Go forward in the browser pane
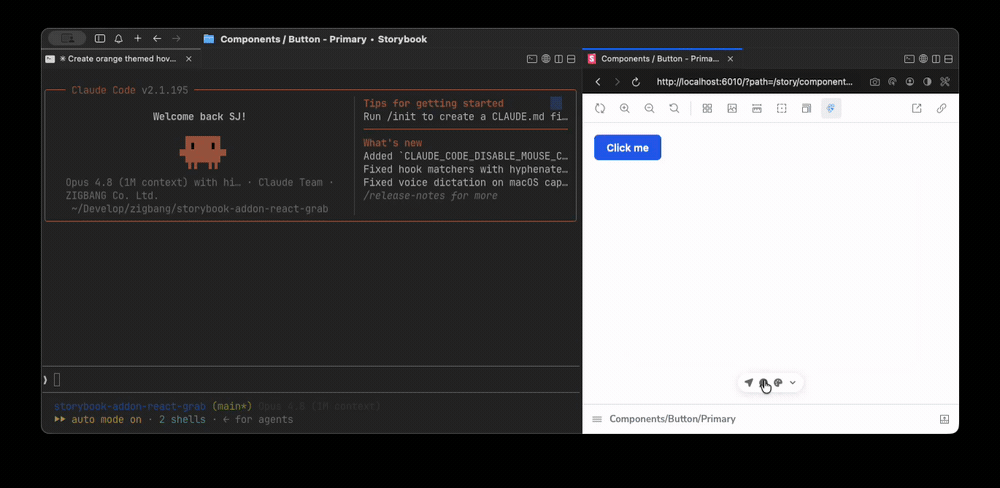1000x488 pixels. [617, 82]
